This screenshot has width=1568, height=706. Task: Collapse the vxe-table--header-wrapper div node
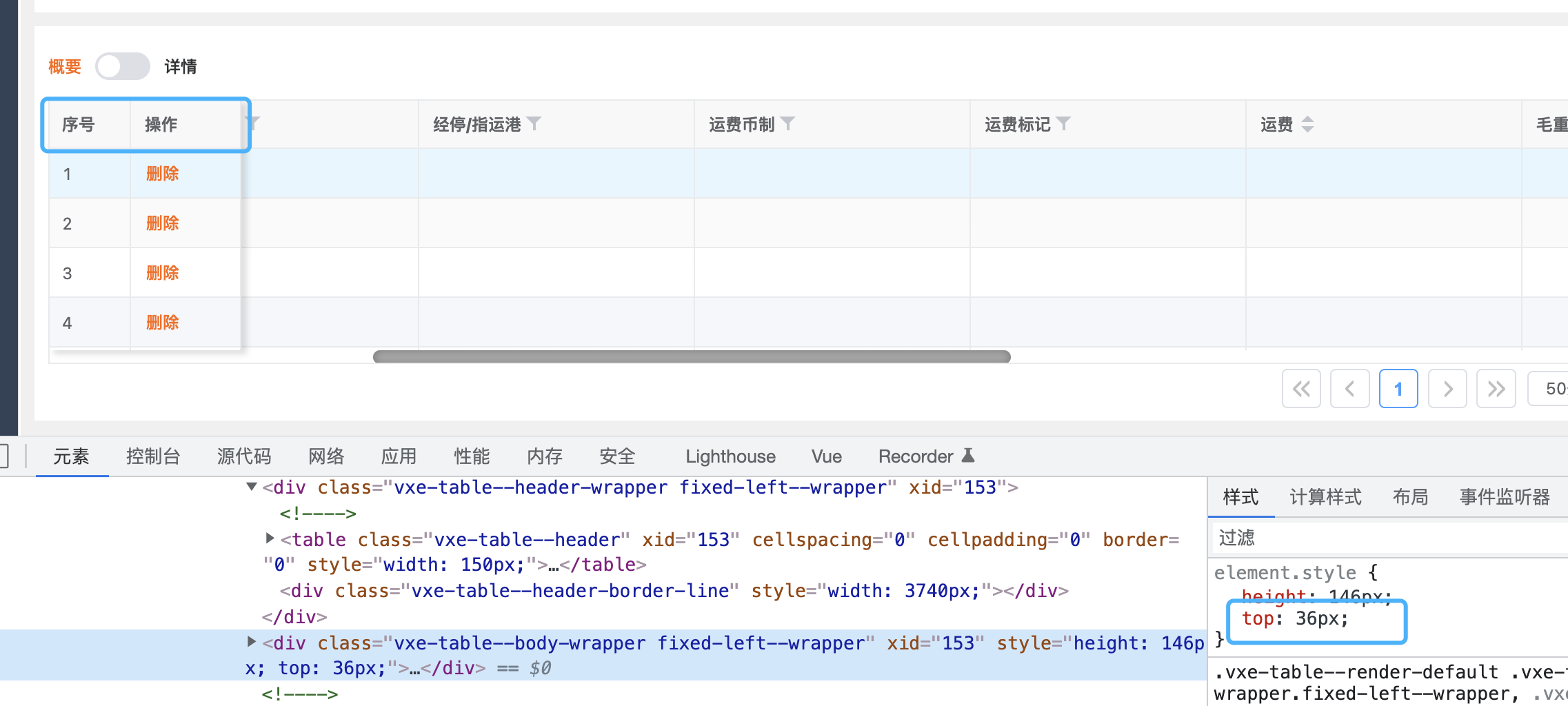click(252, 487)
